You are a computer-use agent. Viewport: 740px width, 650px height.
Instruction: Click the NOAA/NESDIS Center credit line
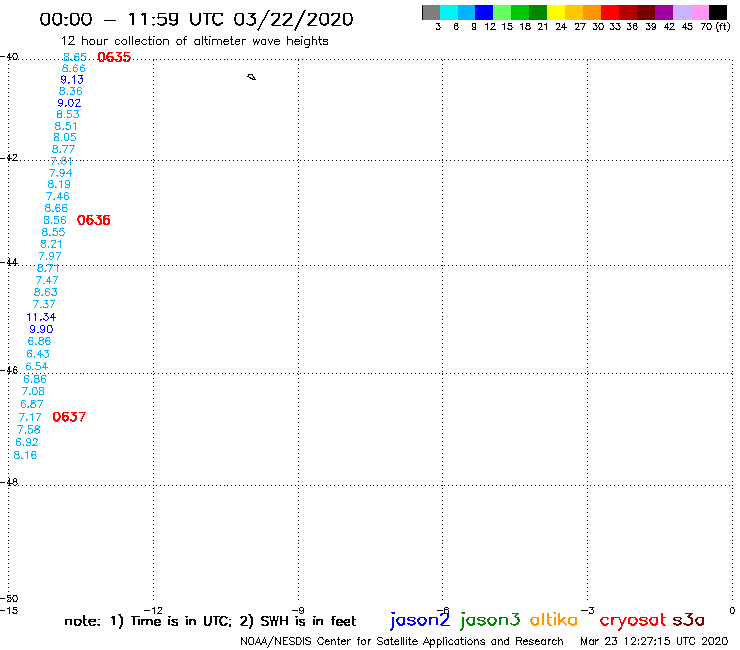402,641
